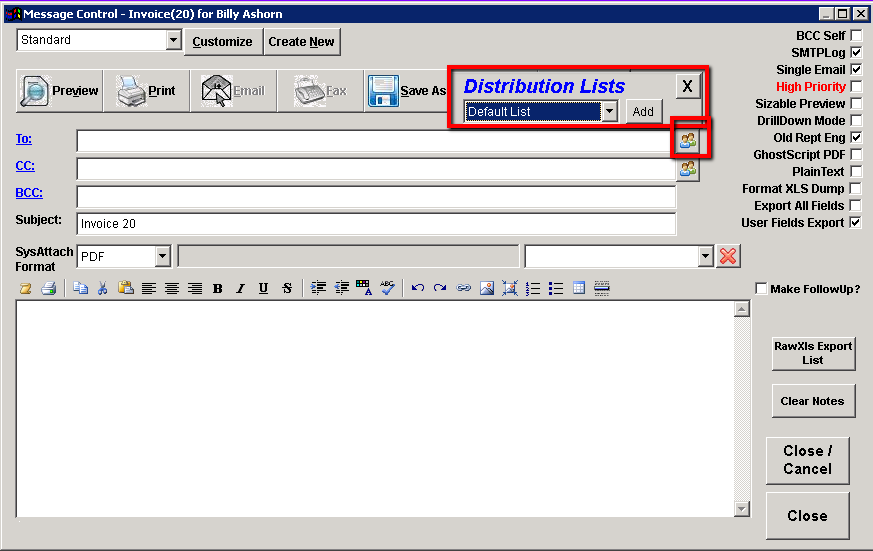Uncheck the Old Rept Eng checkbox
Viewport: 873px width, 551px height.
pos(856,137)
